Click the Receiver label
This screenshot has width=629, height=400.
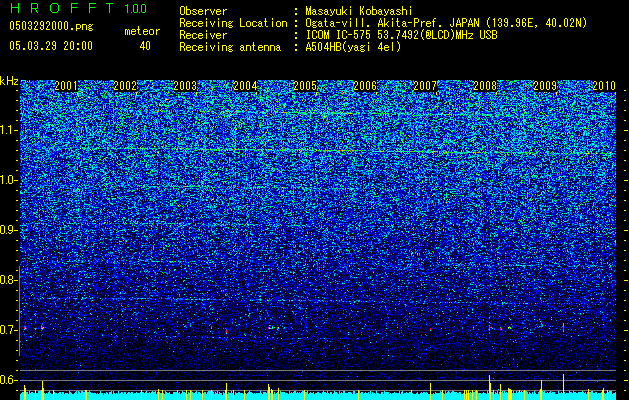click(x=203, y=35)
